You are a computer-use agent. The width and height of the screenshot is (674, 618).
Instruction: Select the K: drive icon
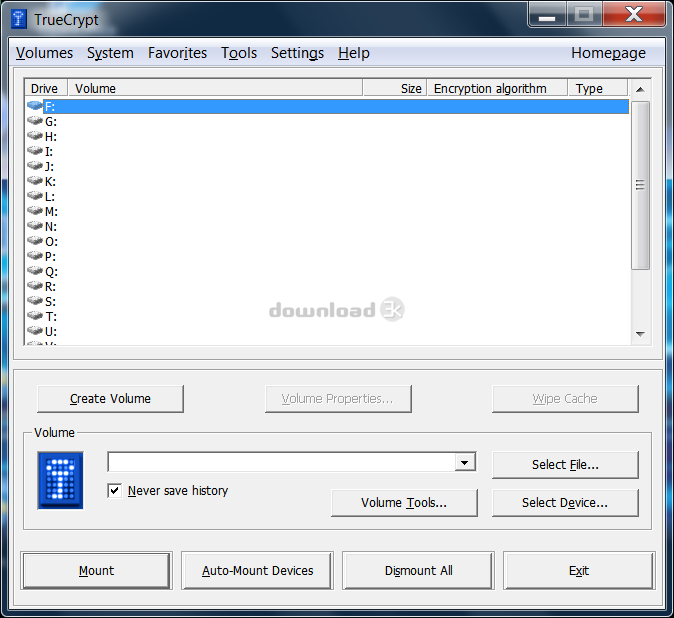point(35,181)
